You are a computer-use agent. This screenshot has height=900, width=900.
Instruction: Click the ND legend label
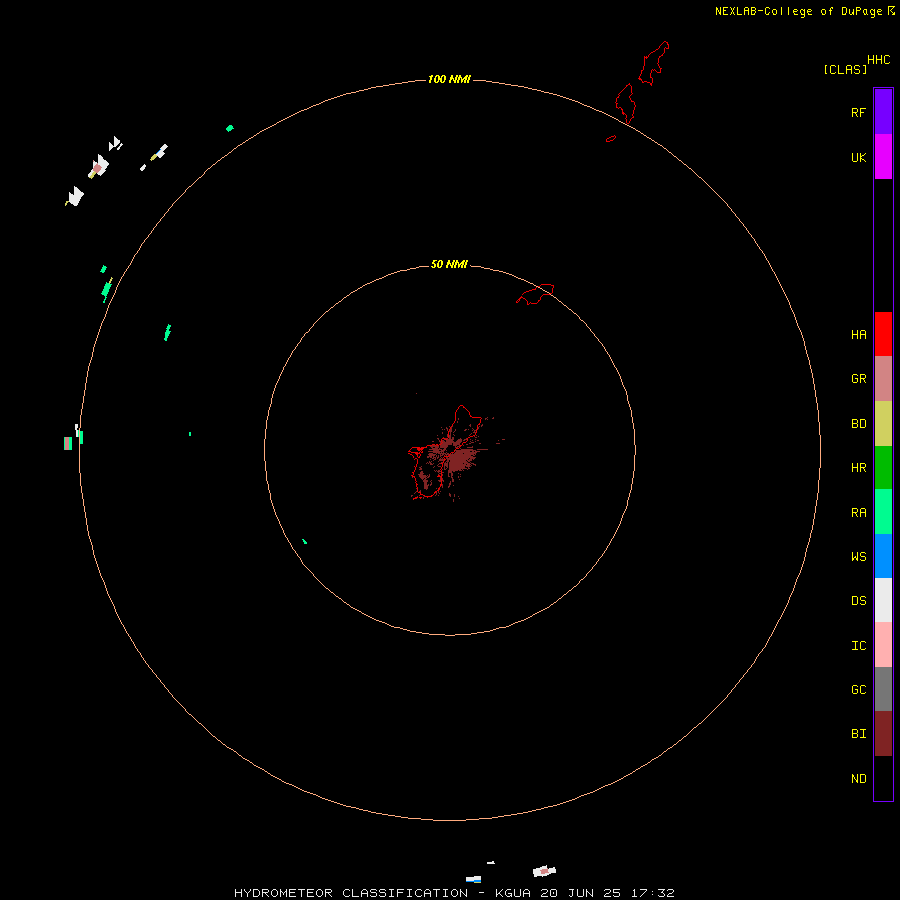(x=858, y=779)
